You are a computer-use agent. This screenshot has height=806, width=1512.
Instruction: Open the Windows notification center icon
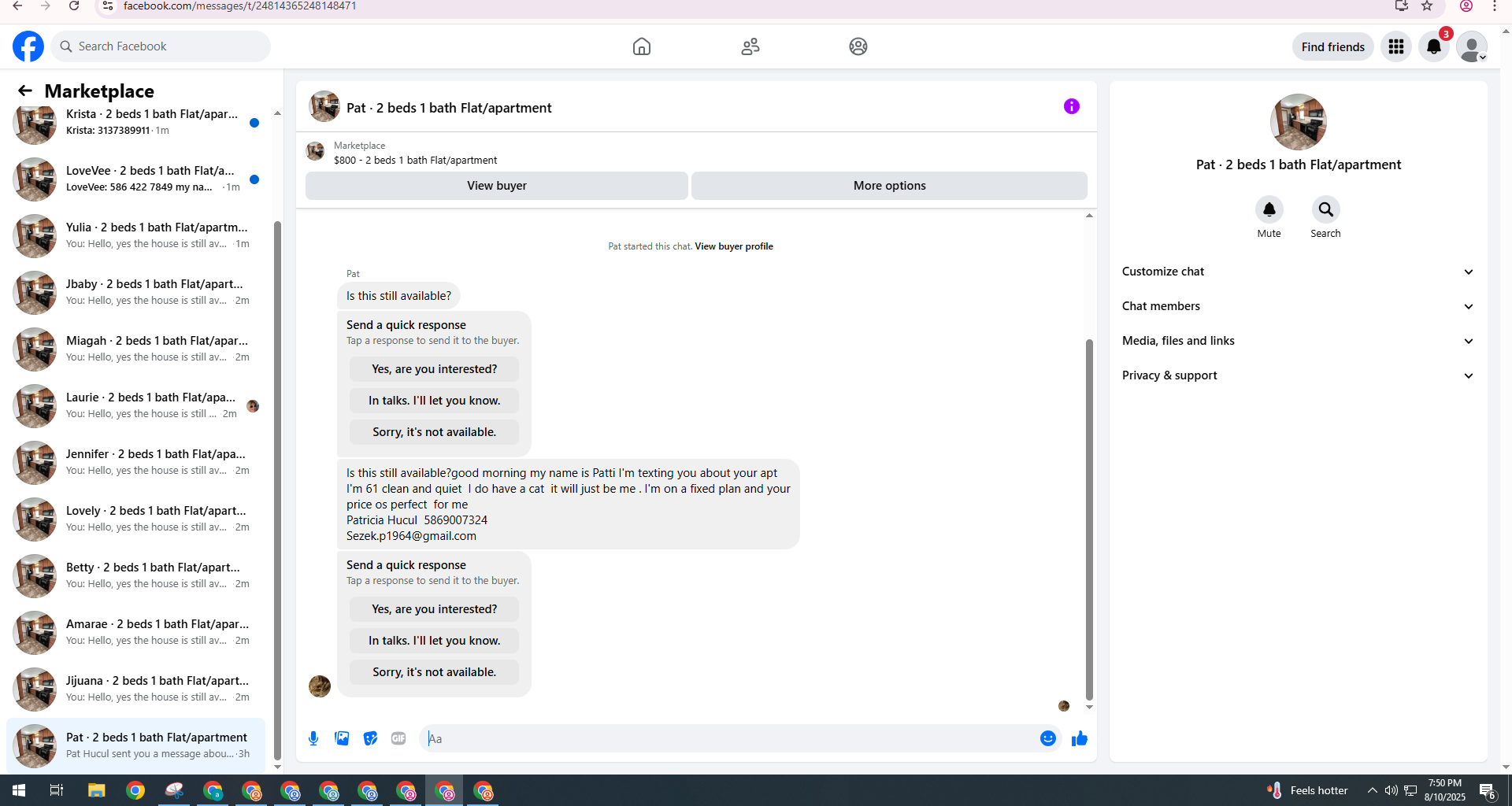(x=1488, y=790)
